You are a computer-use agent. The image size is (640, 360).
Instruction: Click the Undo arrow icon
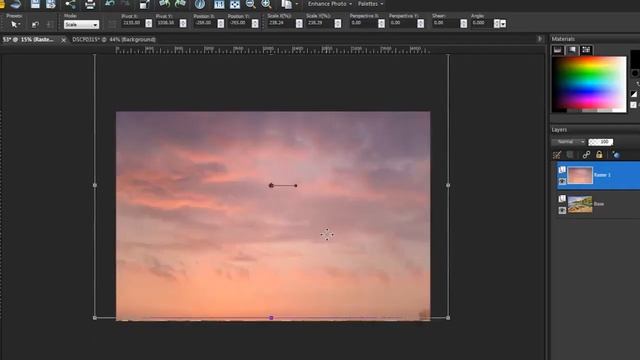(110, 4)
